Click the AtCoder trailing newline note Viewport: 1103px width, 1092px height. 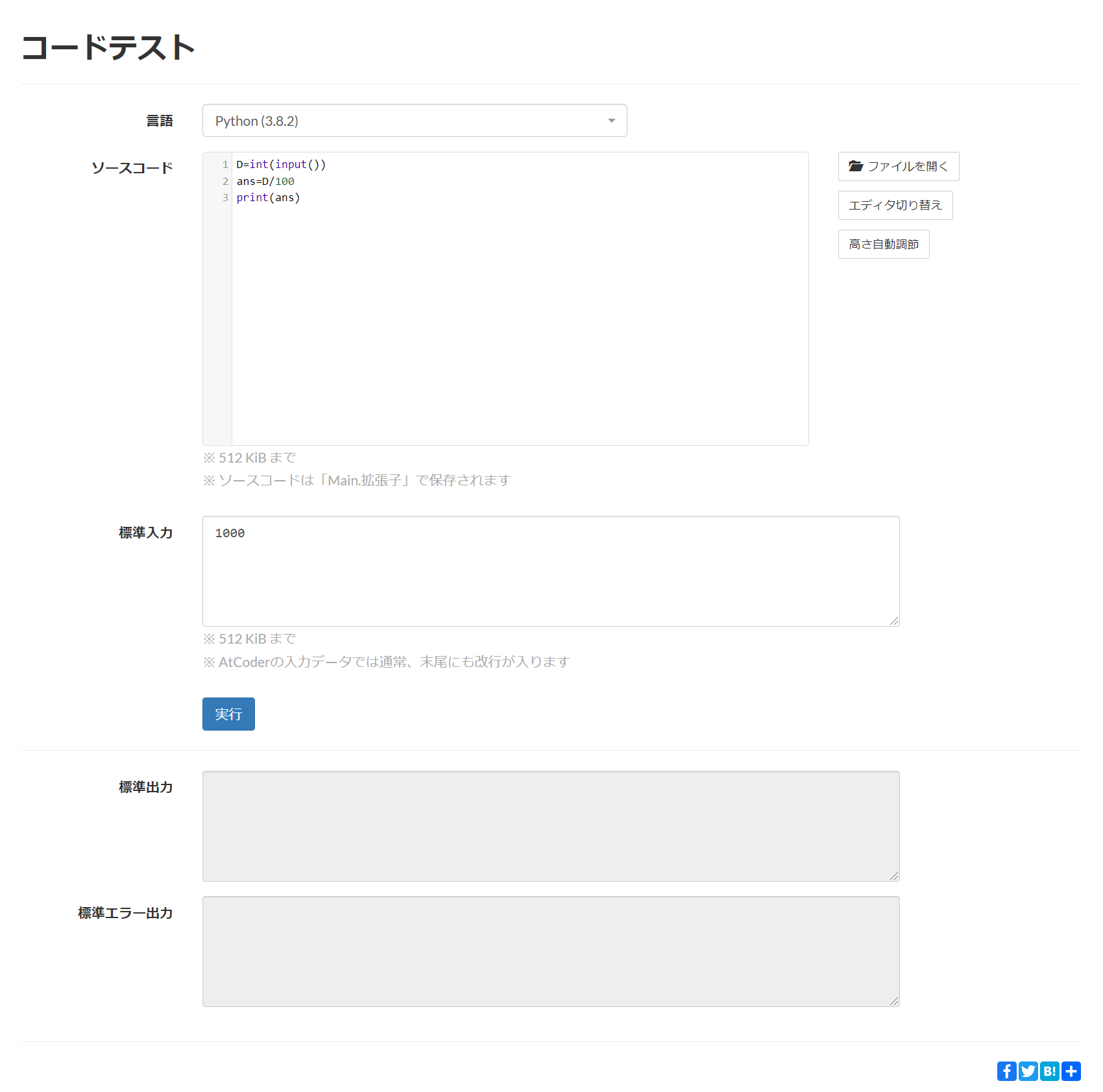(x=387, y=662)
